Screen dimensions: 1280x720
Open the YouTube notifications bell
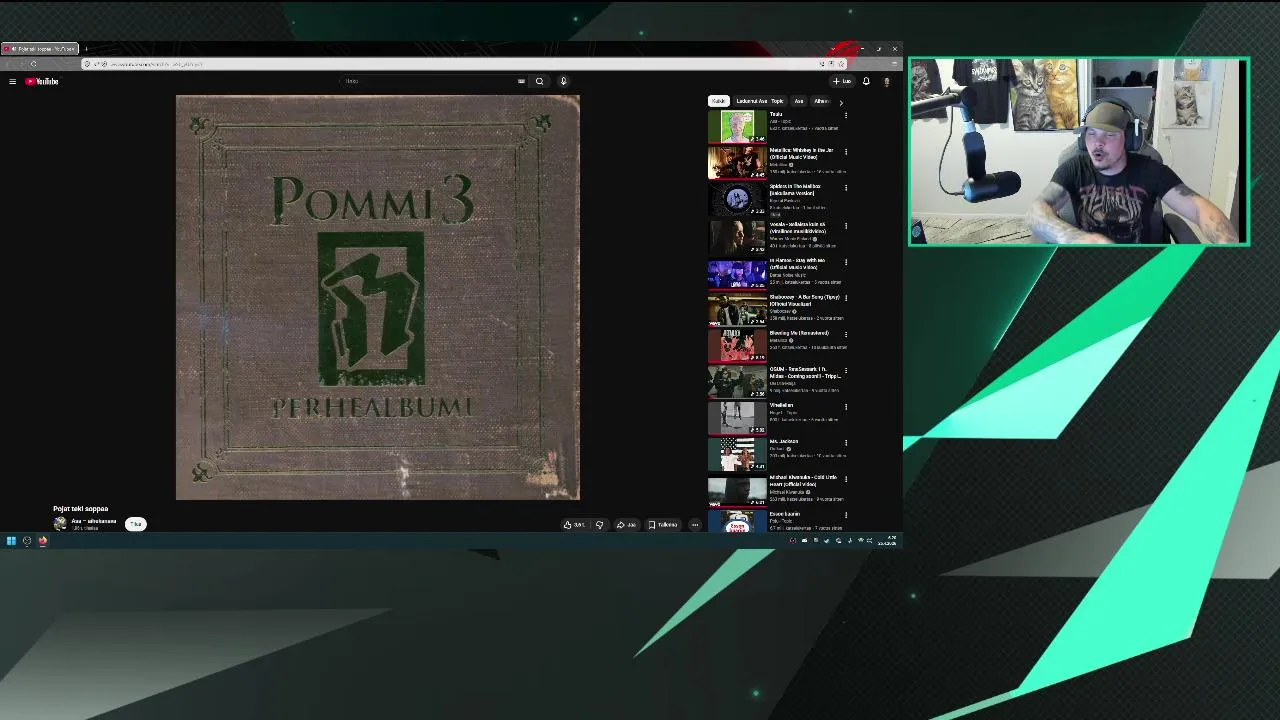point(866,81)
